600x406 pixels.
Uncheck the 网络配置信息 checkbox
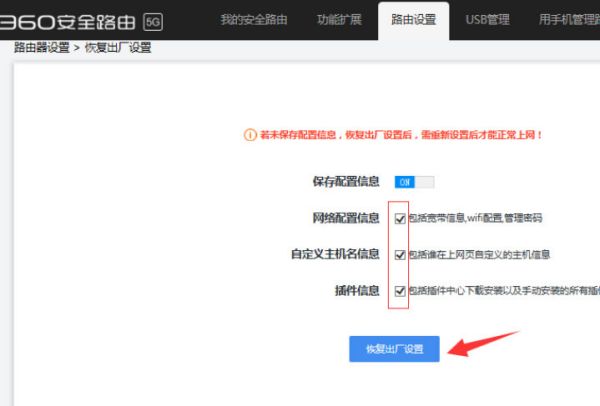(x=400, y=218)
